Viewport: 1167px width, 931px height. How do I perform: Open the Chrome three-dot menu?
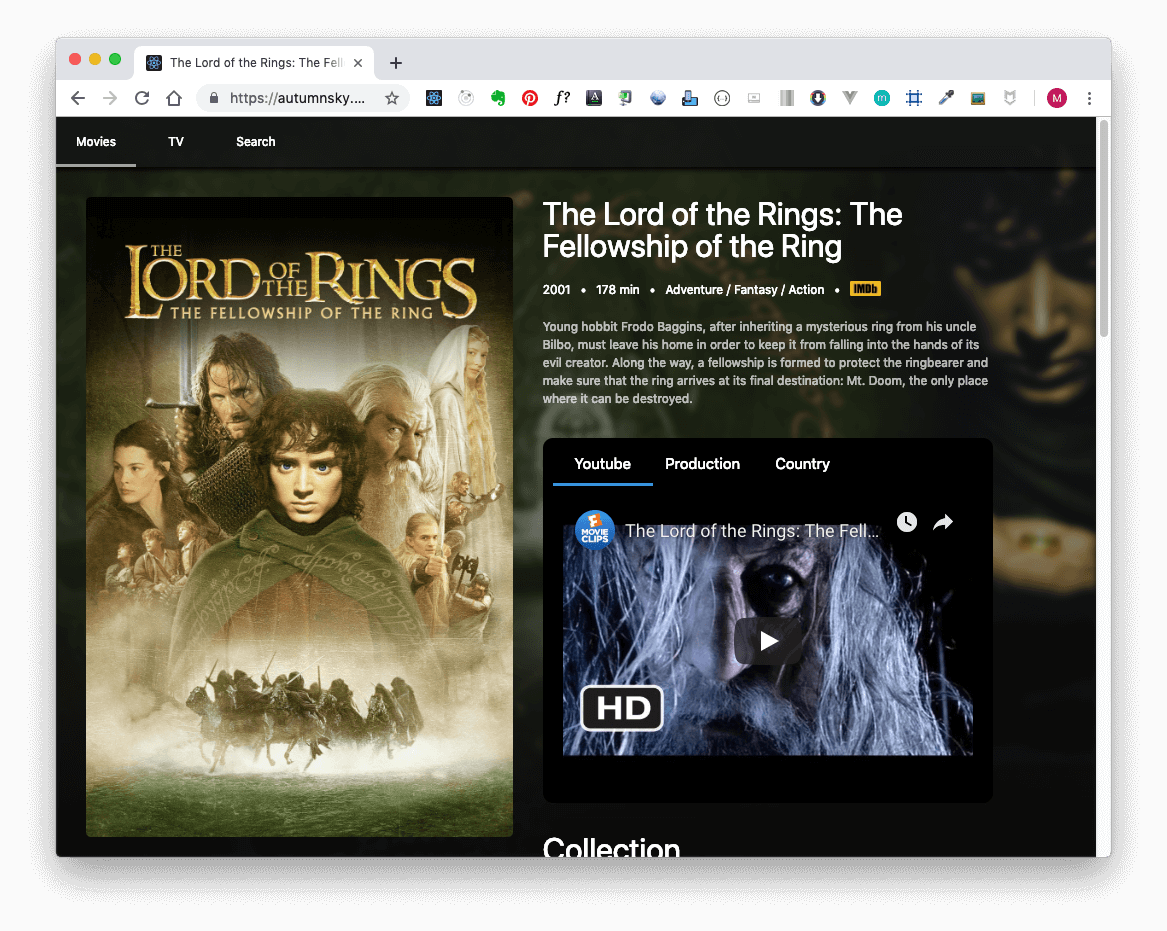pyautogui.click(x=1090, y=98)
